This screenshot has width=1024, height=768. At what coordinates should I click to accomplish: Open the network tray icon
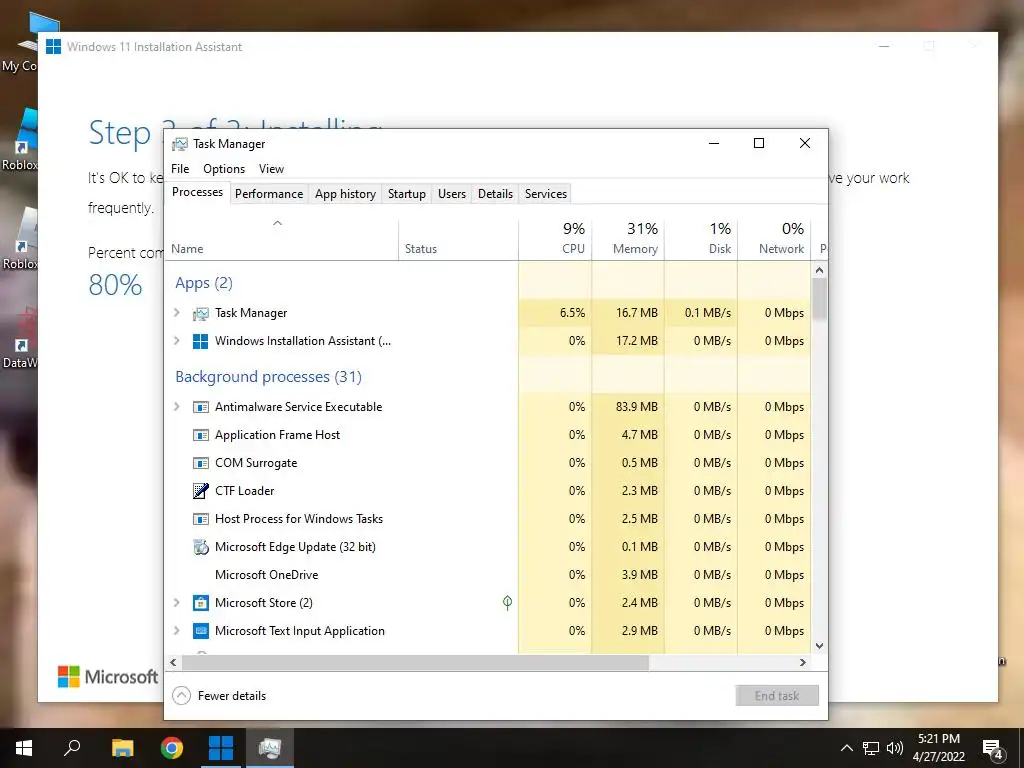(871, 748)
